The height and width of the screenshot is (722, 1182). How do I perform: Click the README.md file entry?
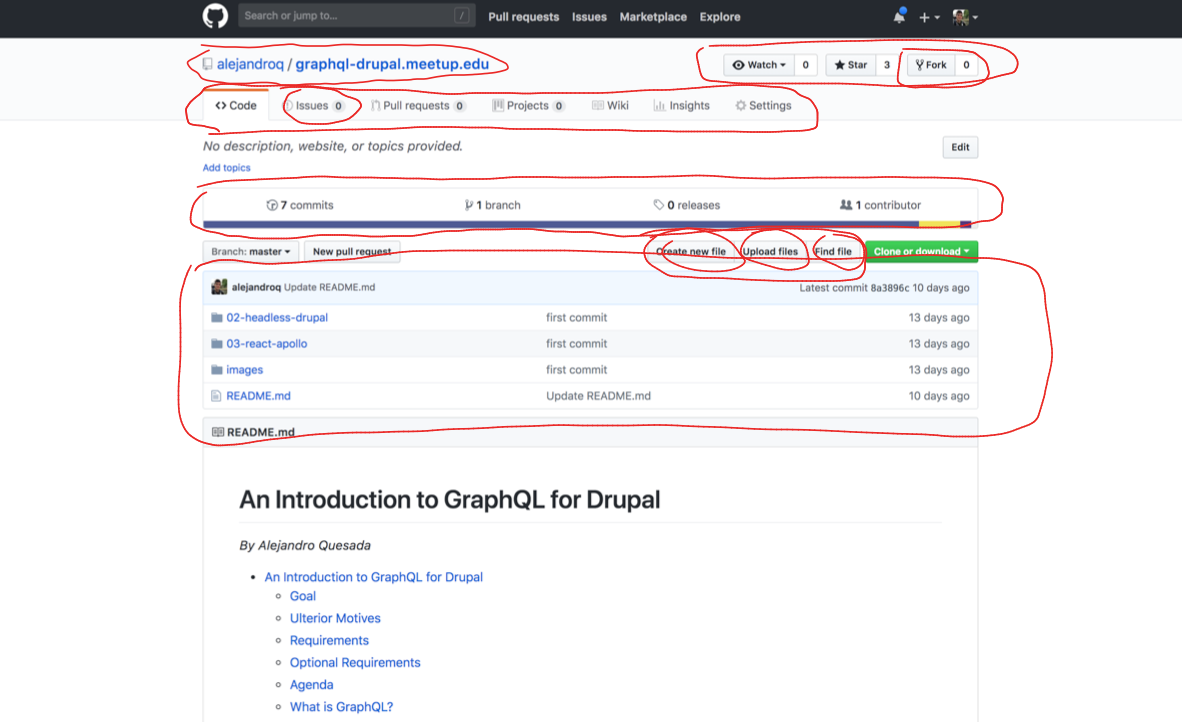258,396
